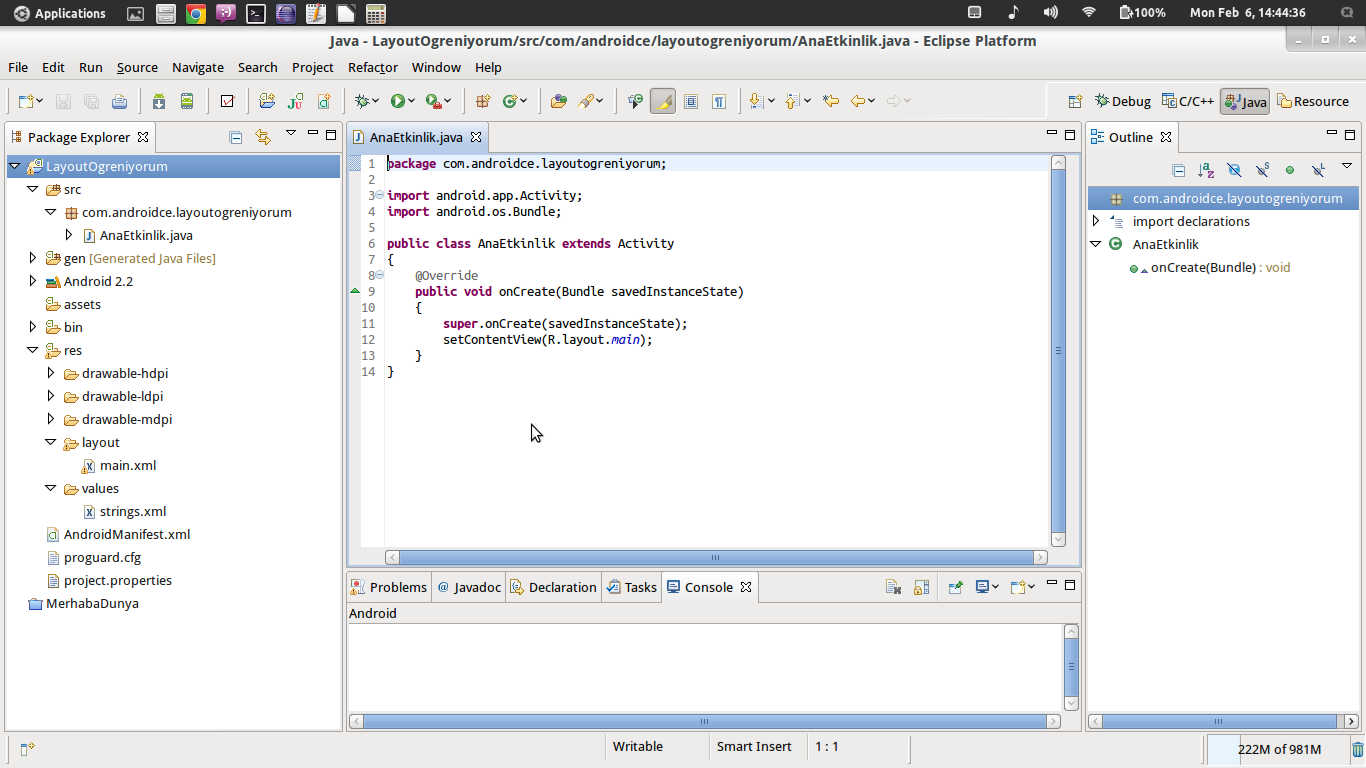This screenshot has width=1366, height=768.
Task: Toggle Hide Non-Public Members green dot in Outline
Action: pos(1290,170)
